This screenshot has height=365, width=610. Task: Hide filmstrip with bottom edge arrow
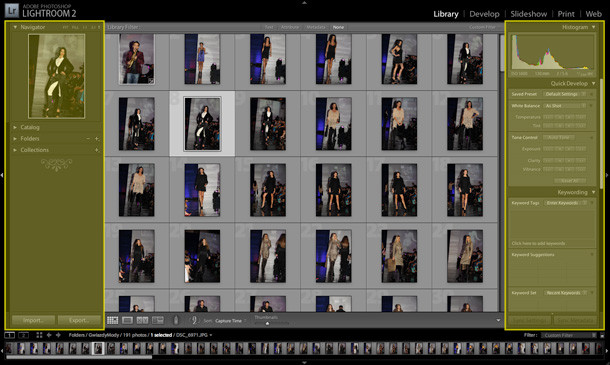pyautogui.click(x=305, y=363)
